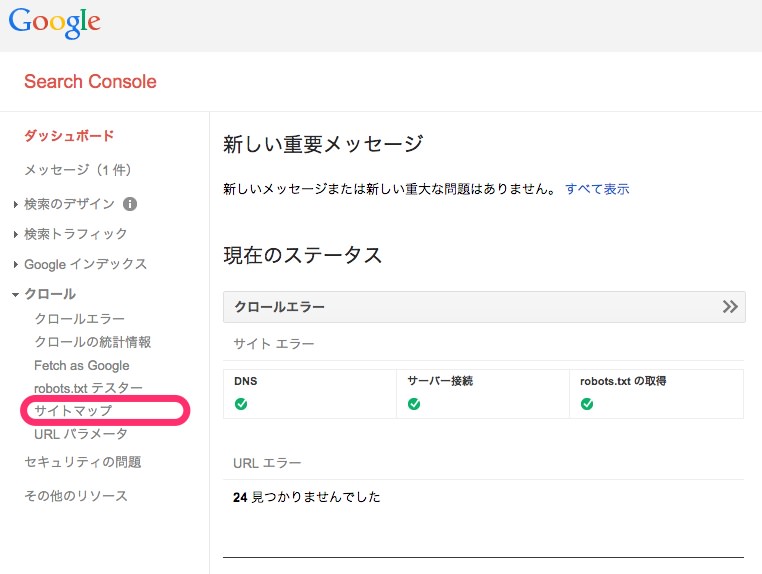
Task: Select 検索トラフィック menu label
Action: pyautogui.click(x=76, y=234)
